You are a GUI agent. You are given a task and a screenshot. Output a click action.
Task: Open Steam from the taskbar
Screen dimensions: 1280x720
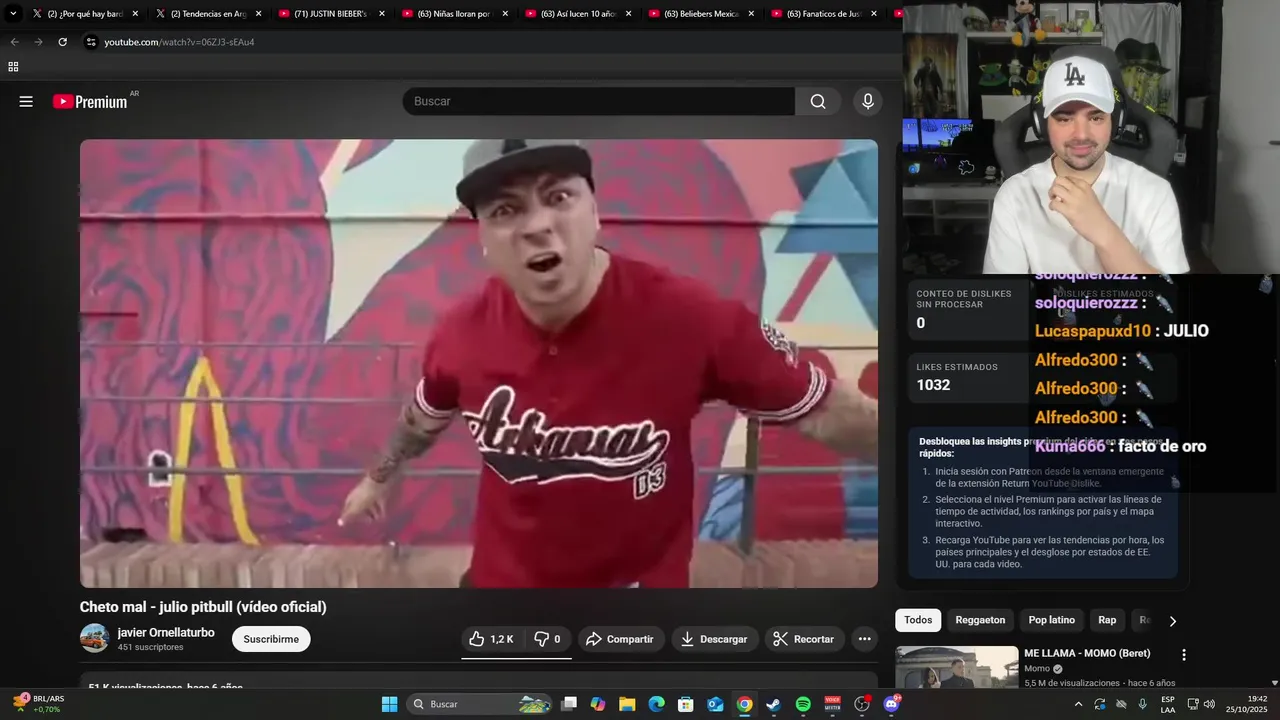click(773, 704)
